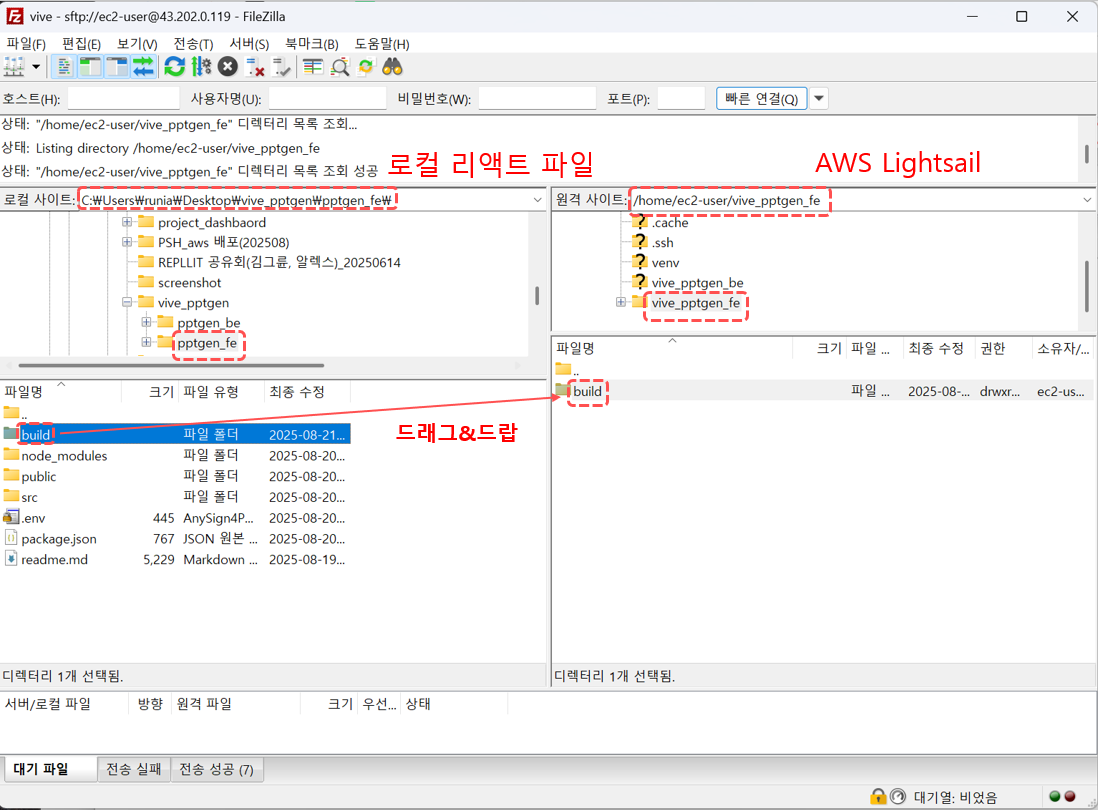
Task: Disconnect from the current server
Action: click(255, 67)
